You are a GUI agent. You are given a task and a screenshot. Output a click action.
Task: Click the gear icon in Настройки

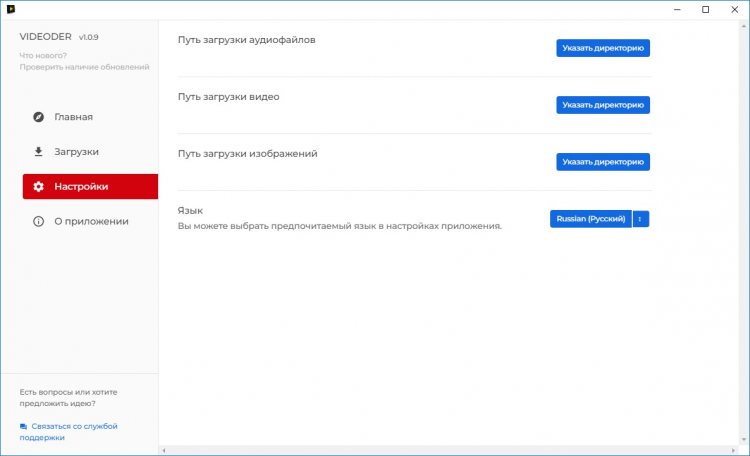38,187
